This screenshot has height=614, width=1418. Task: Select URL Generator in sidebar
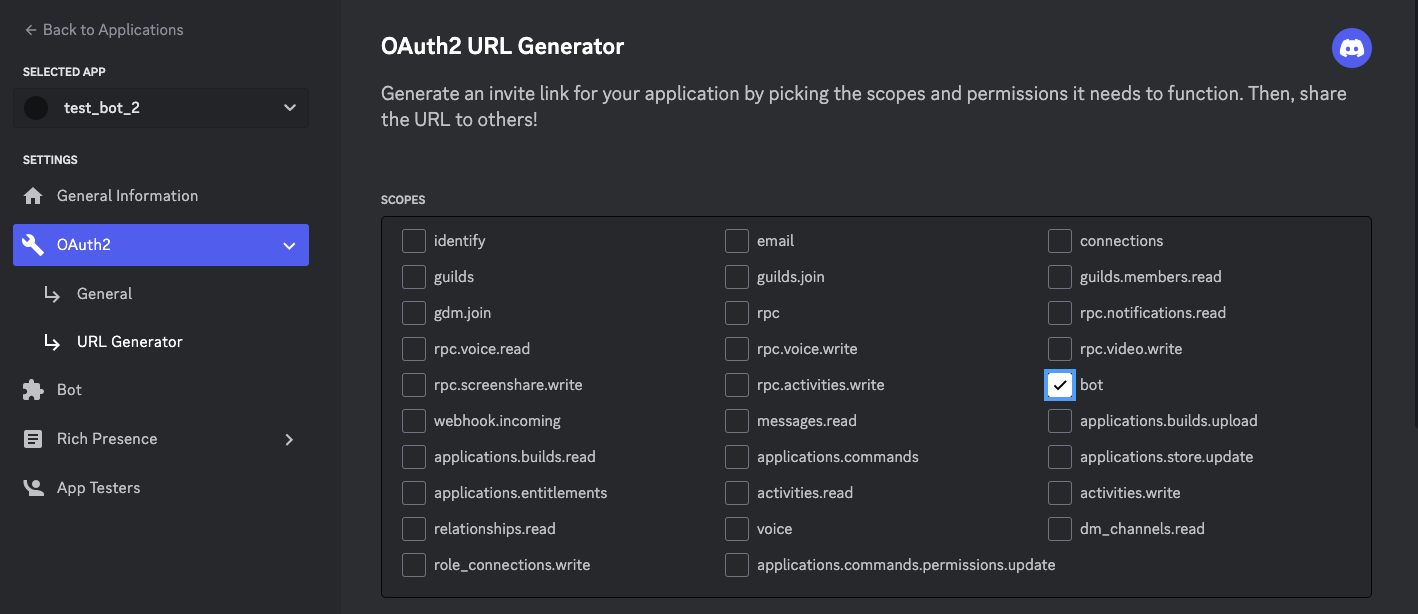129,342
